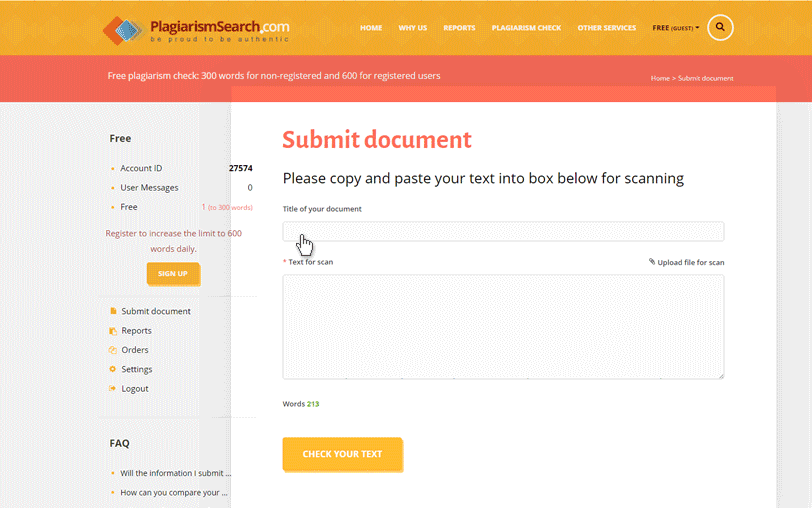812x508 pixels.
Task: Click inside the Text for scan box
Action: point(503,327)
